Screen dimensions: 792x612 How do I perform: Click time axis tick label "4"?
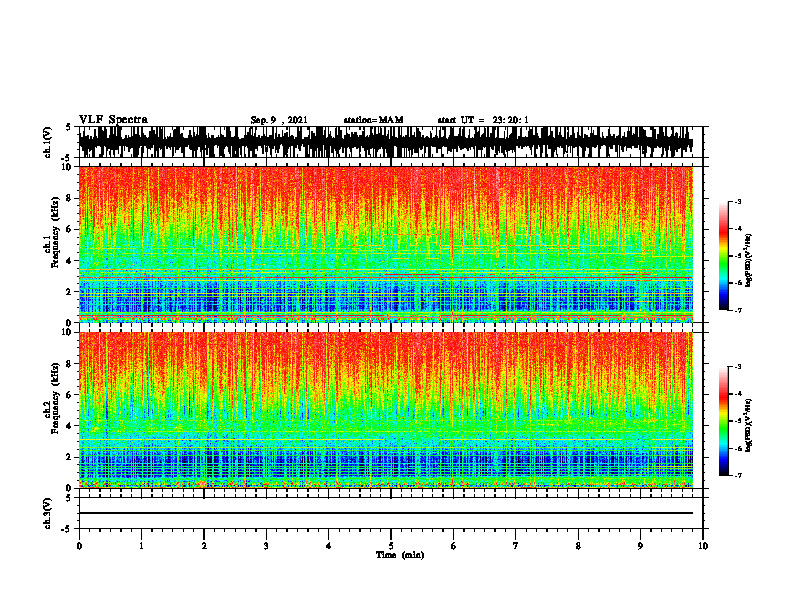tap(329, 546)
